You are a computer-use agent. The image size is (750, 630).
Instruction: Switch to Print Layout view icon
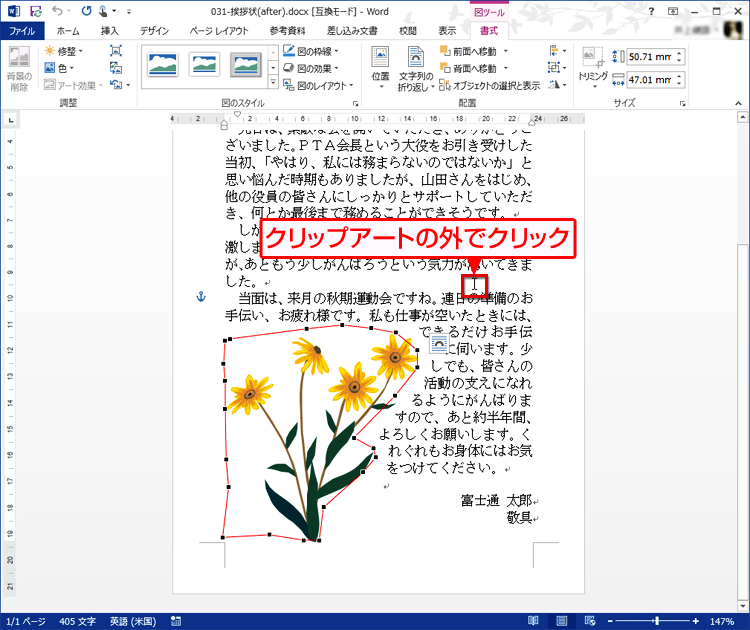[562, 621]
